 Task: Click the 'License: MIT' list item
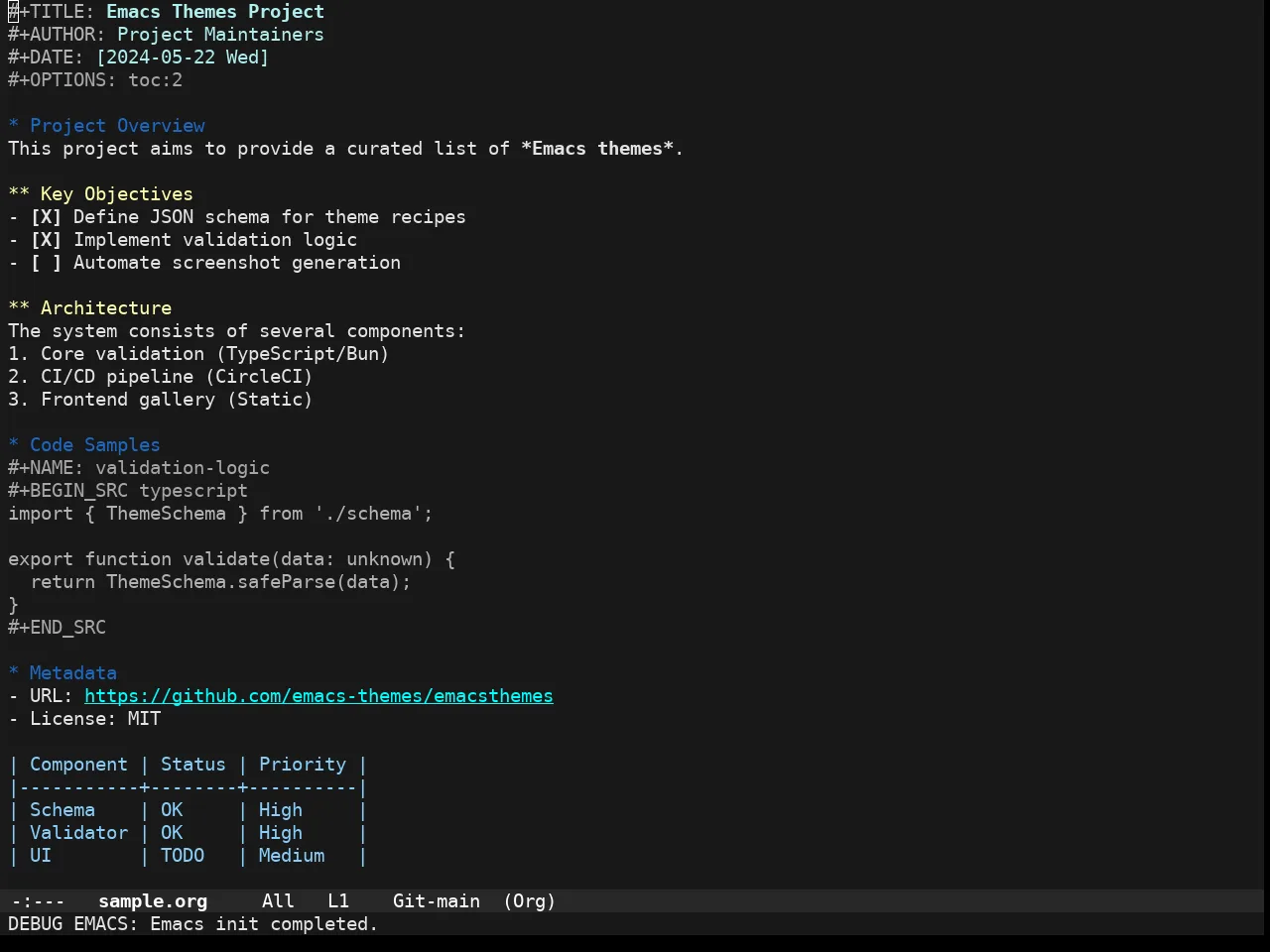(84, 719)
